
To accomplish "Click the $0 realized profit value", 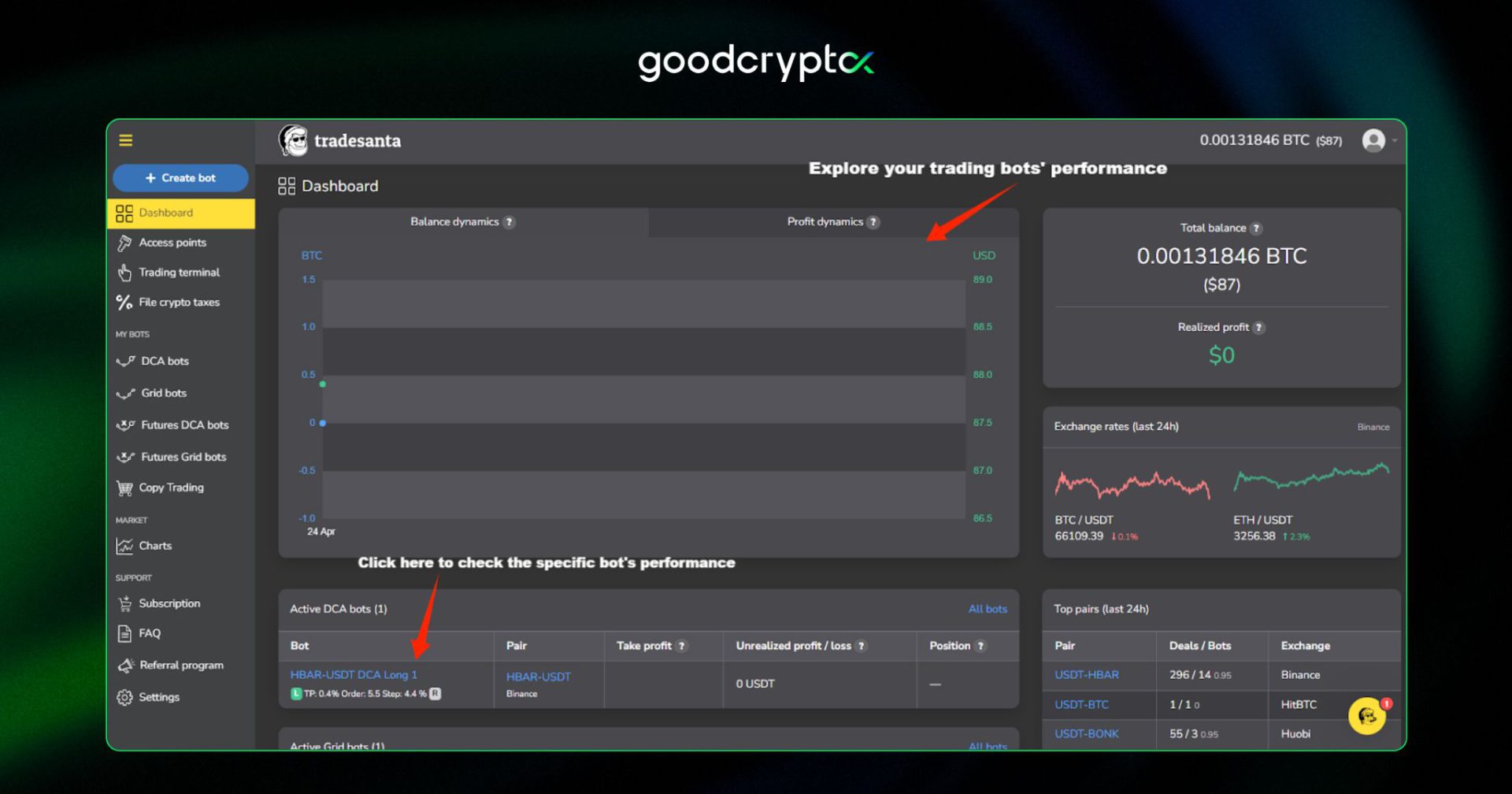I will 1221,355.
